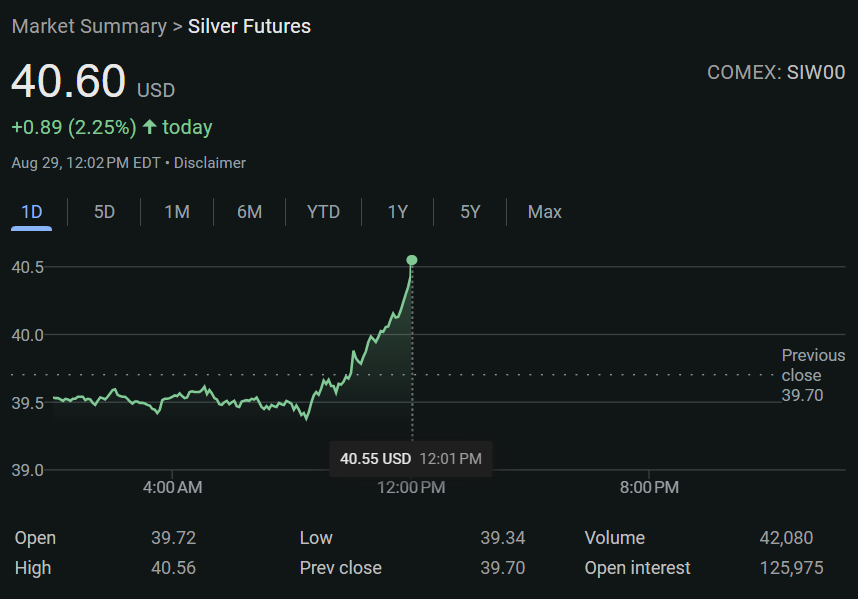View the 5Y price chart
The image size is (858, 599).
470,212
